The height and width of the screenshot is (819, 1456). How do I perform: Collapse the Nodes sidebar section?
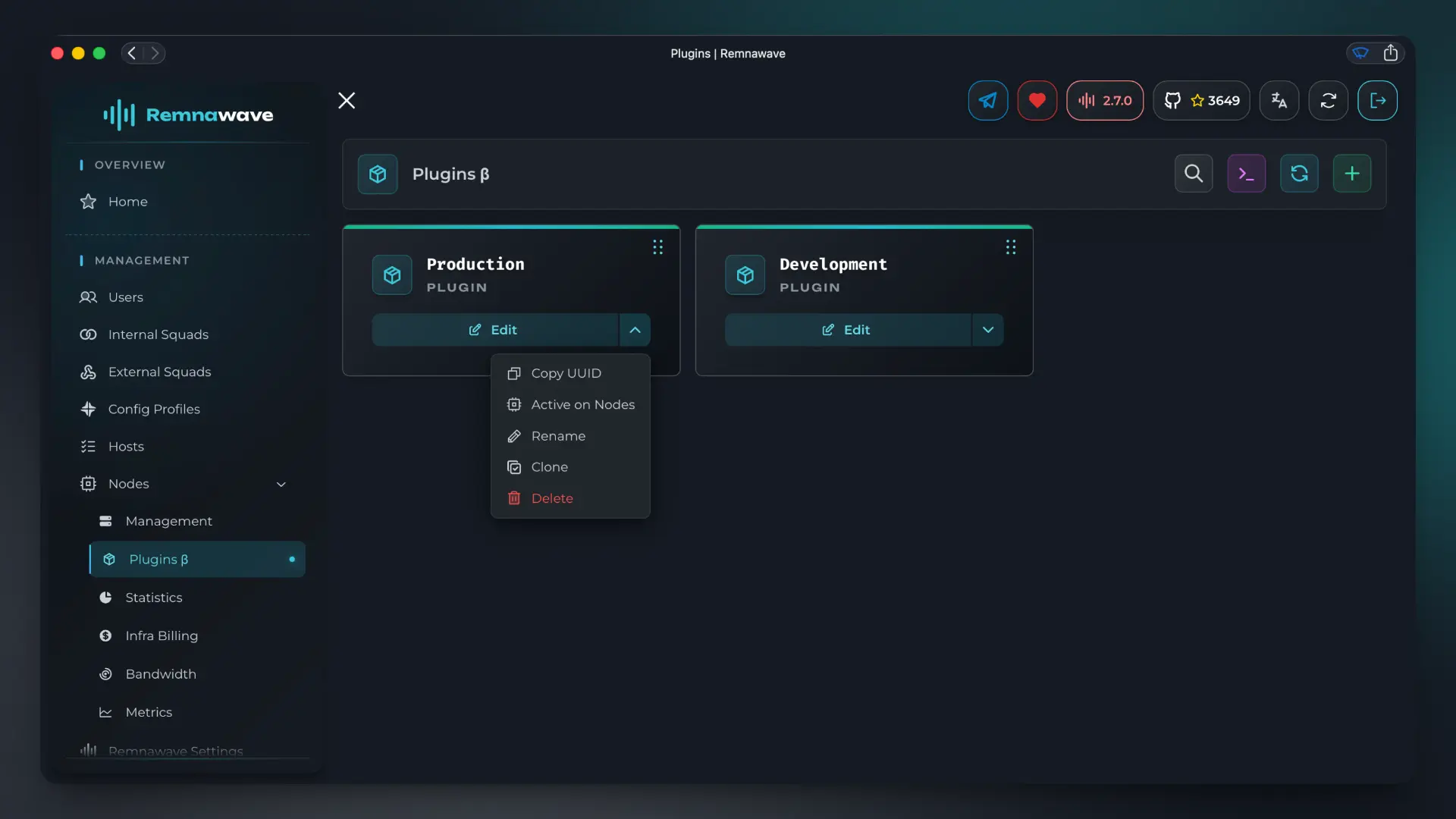click(281, 484)
